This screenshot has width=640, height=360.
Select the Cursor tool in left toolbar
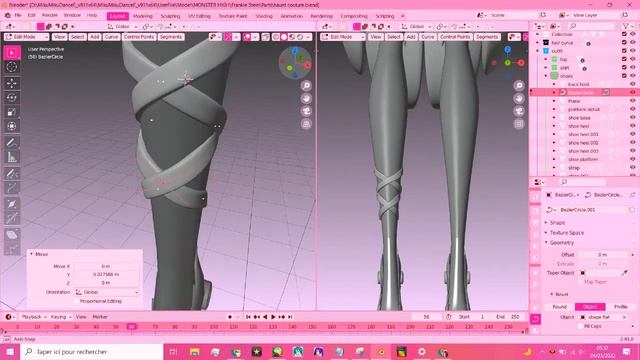point(12,67)
